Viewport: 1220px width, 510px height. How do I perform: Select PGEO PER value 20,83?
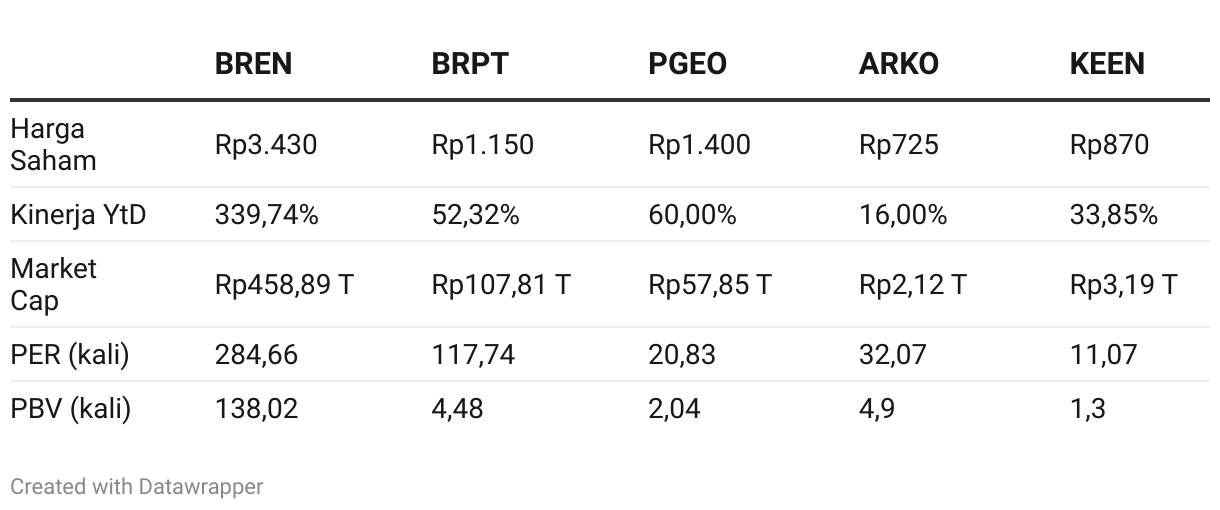point(681,355)
